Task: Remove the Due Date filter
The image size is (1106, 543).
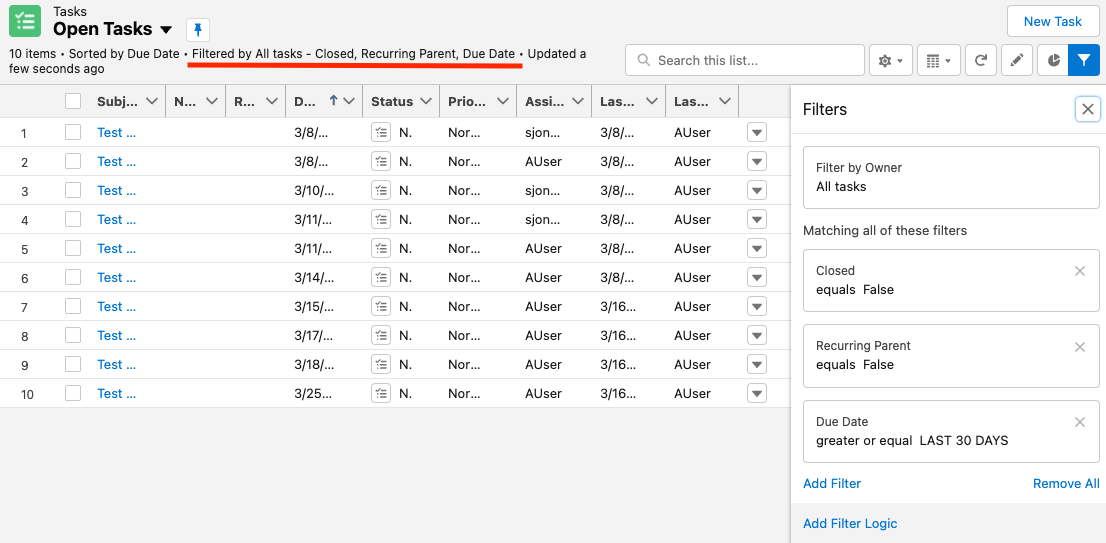Action: tap(1079, 422)
